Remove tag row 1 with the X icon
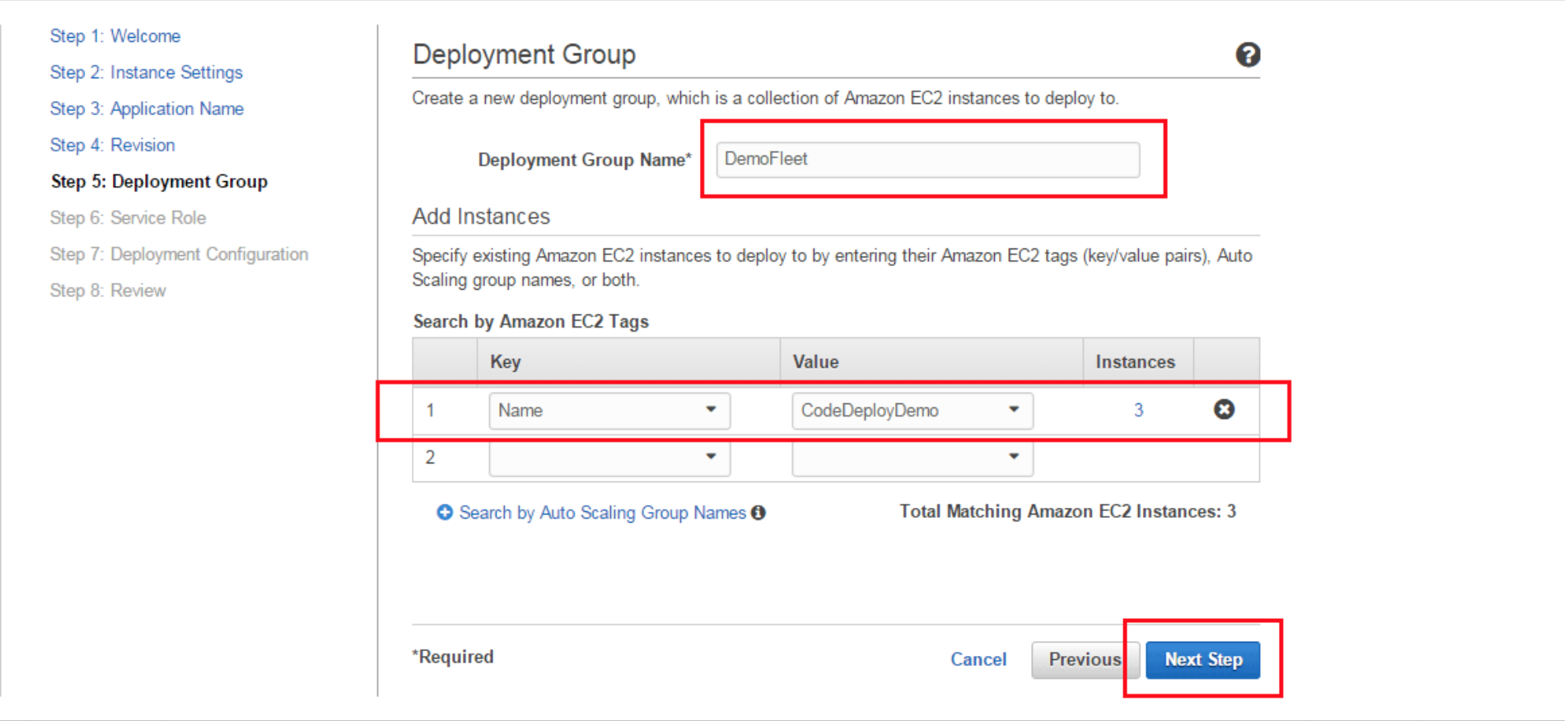Viewport: 1568px width, 721px height. [1224, 409]
